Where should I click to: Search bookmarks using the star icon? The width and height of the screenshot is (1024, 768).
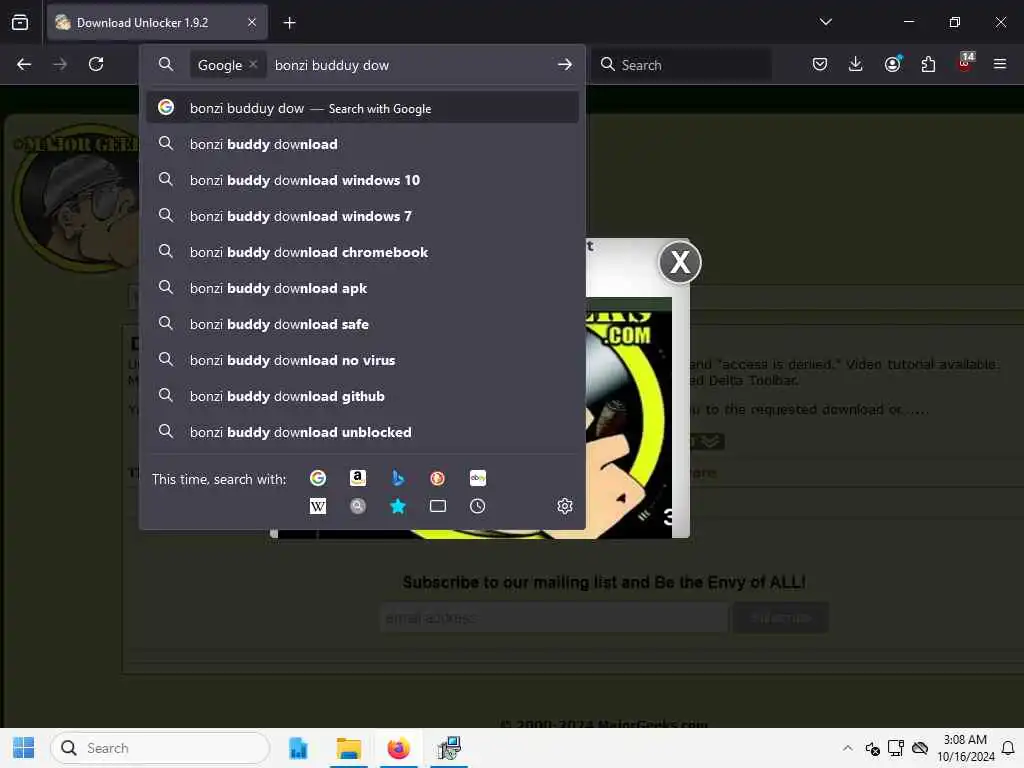click(398, 506)
